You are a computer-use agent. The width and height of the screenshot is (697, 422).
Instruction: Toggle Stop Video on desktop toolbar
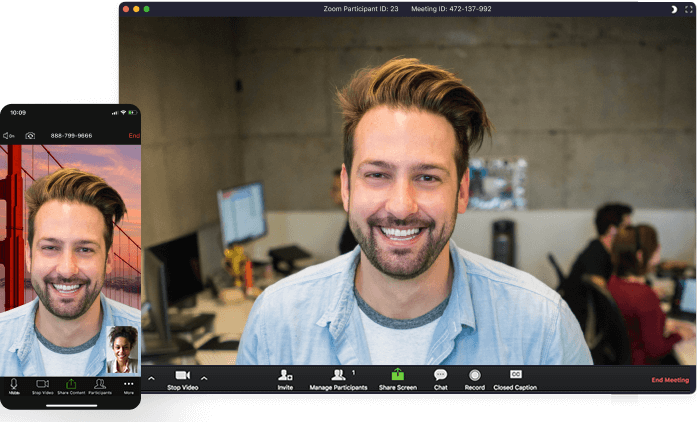[183, 380]
